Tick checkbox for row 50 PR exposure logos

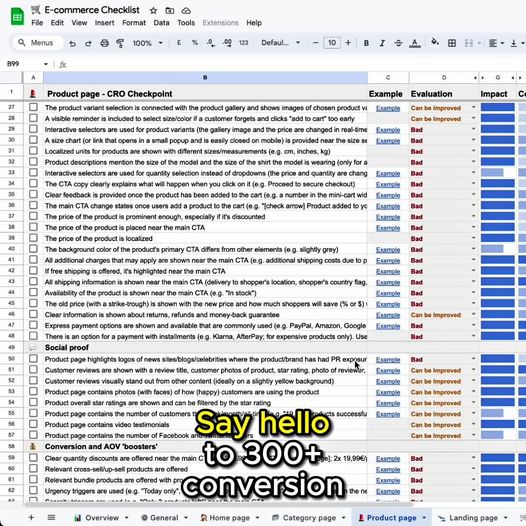(x=33, y=359)
